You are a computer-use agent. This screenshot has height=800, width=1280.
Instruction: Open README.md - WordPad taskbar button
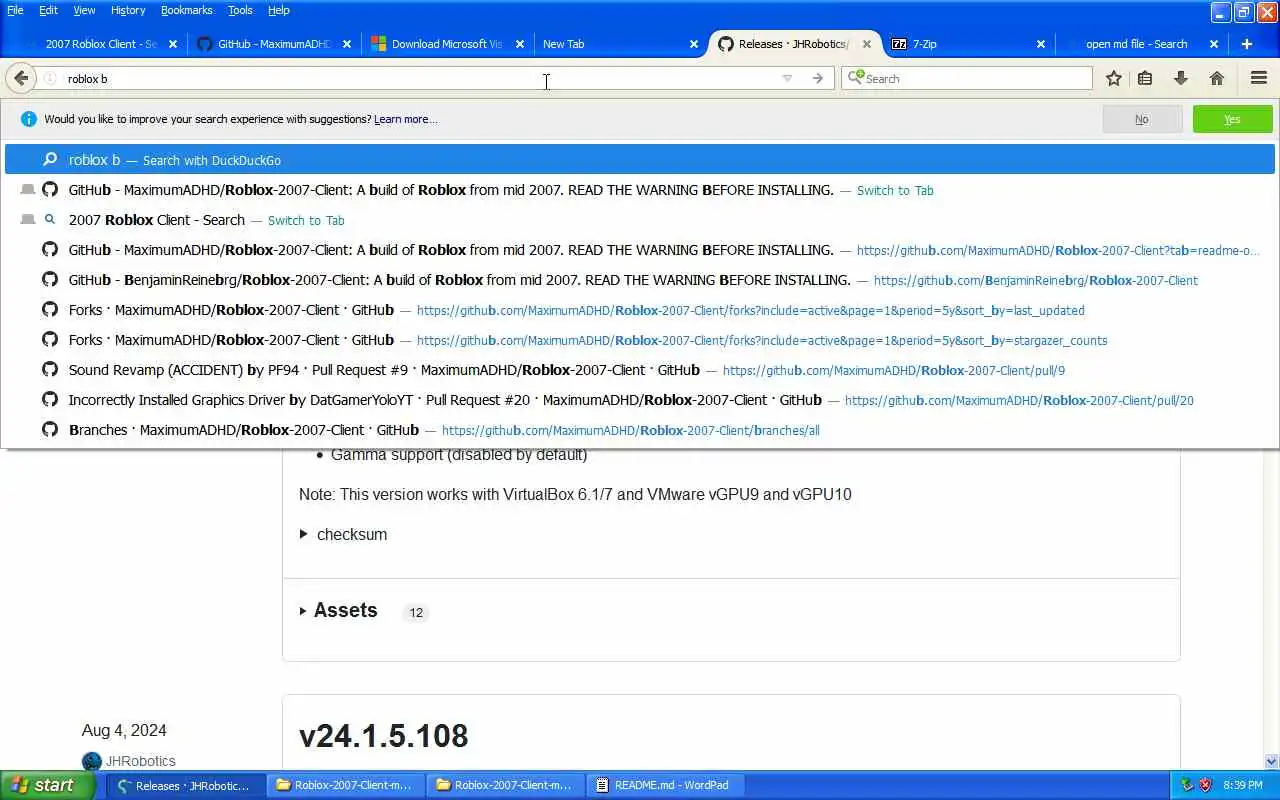point(666,785)
